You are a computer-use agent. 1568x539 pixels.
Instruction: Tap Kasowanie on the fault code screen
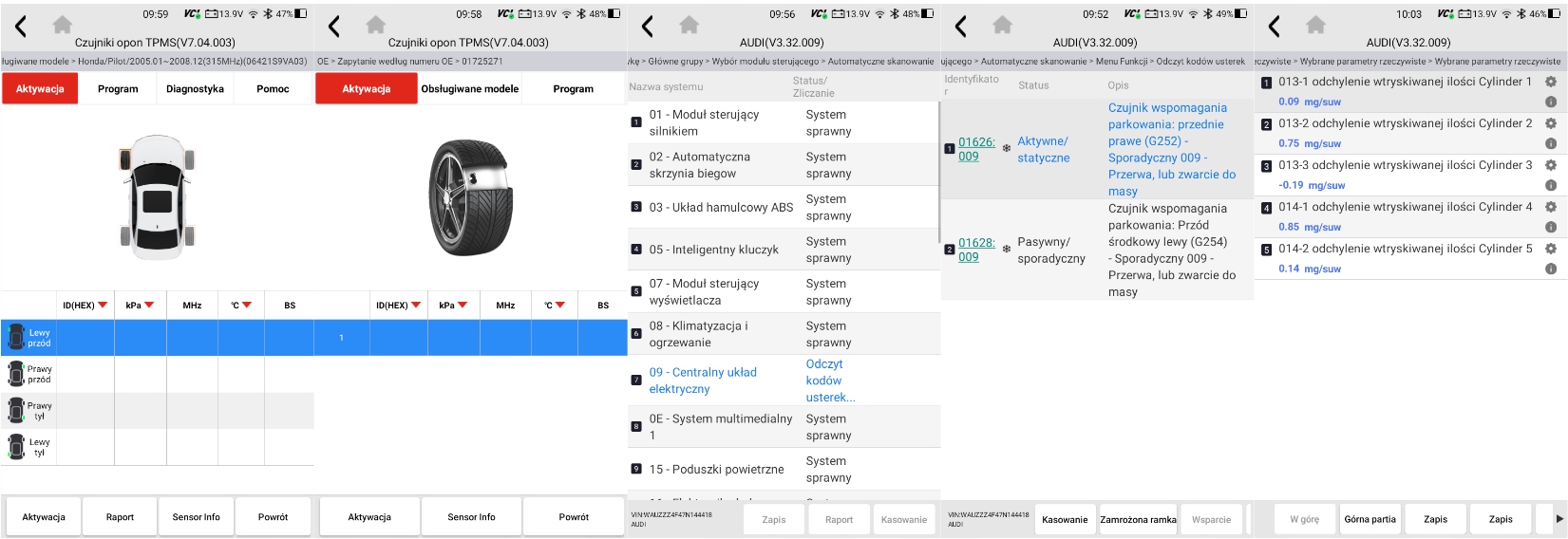pos(1065,520)
